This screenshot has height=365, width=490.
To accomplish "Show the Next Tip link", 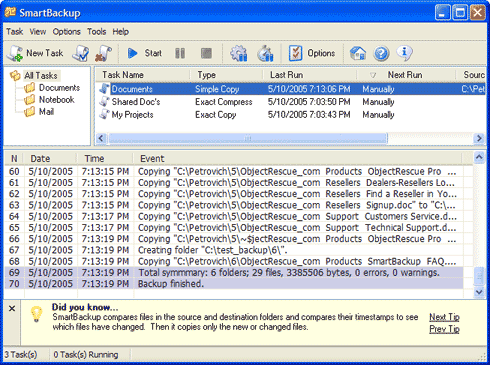I will [444, 317].
